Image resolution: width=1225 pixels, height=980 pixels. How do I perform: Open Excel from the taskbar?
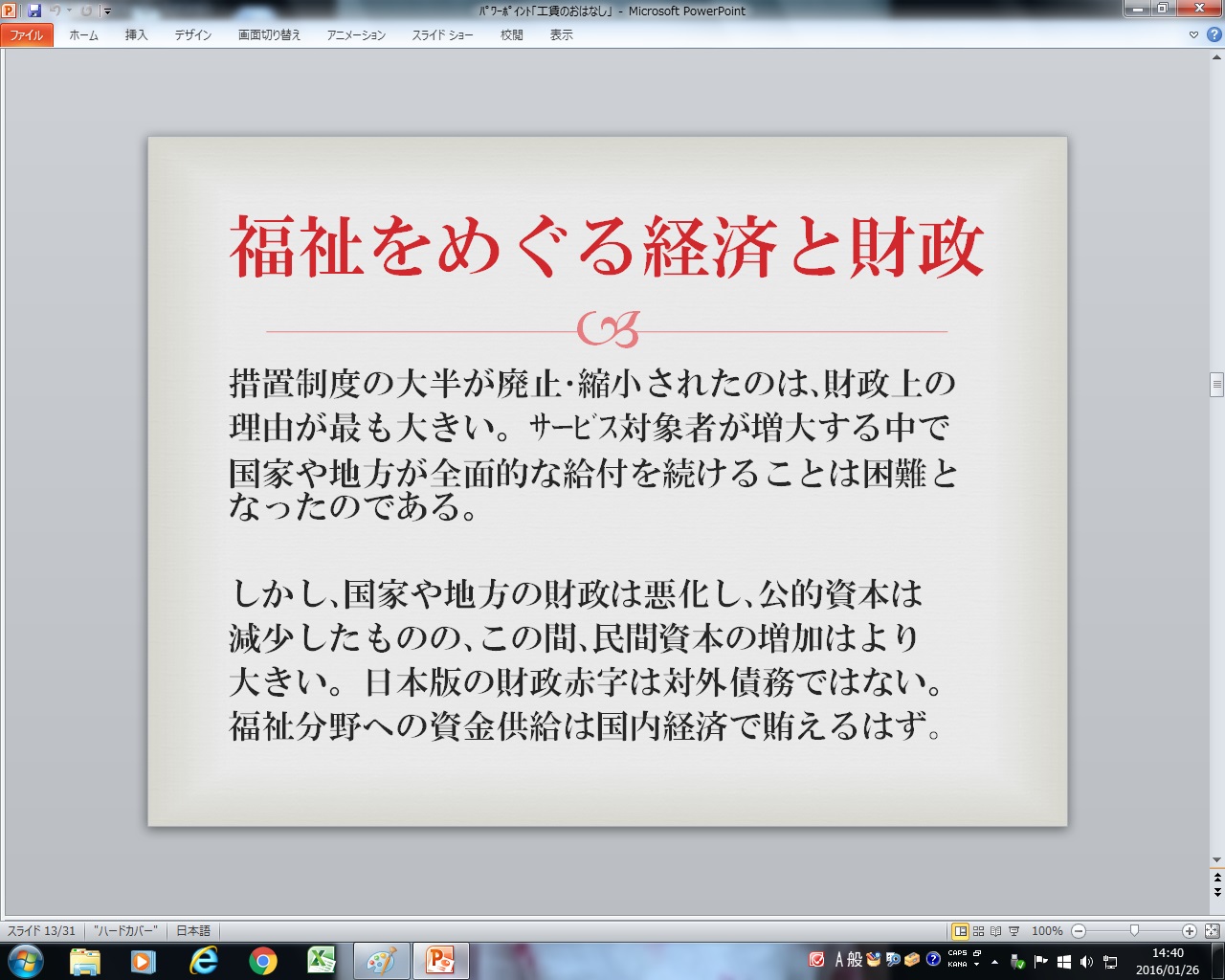point(322,961)
